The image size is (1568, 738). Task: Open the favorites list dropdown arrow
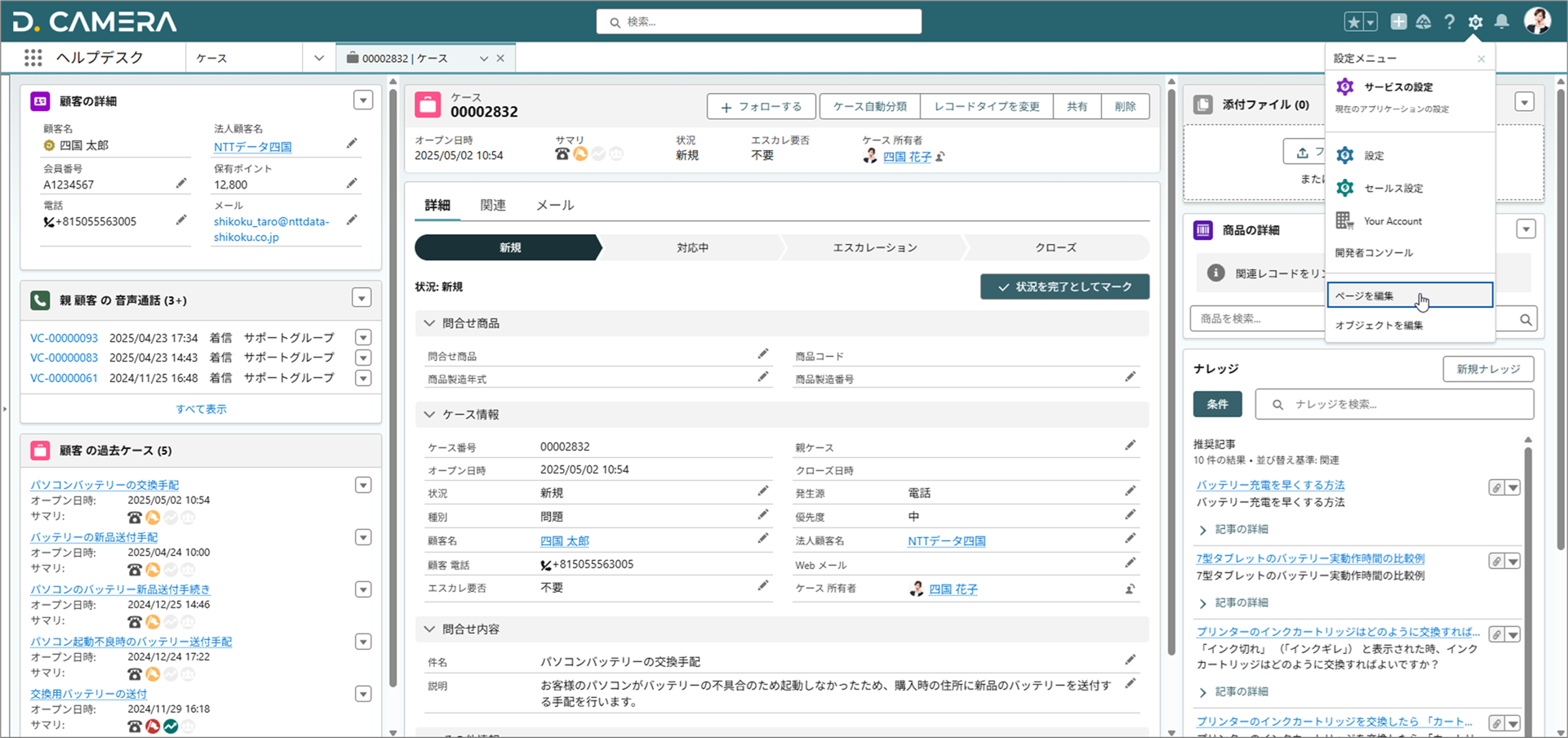pyautogui.click(x=1370, y=22)
